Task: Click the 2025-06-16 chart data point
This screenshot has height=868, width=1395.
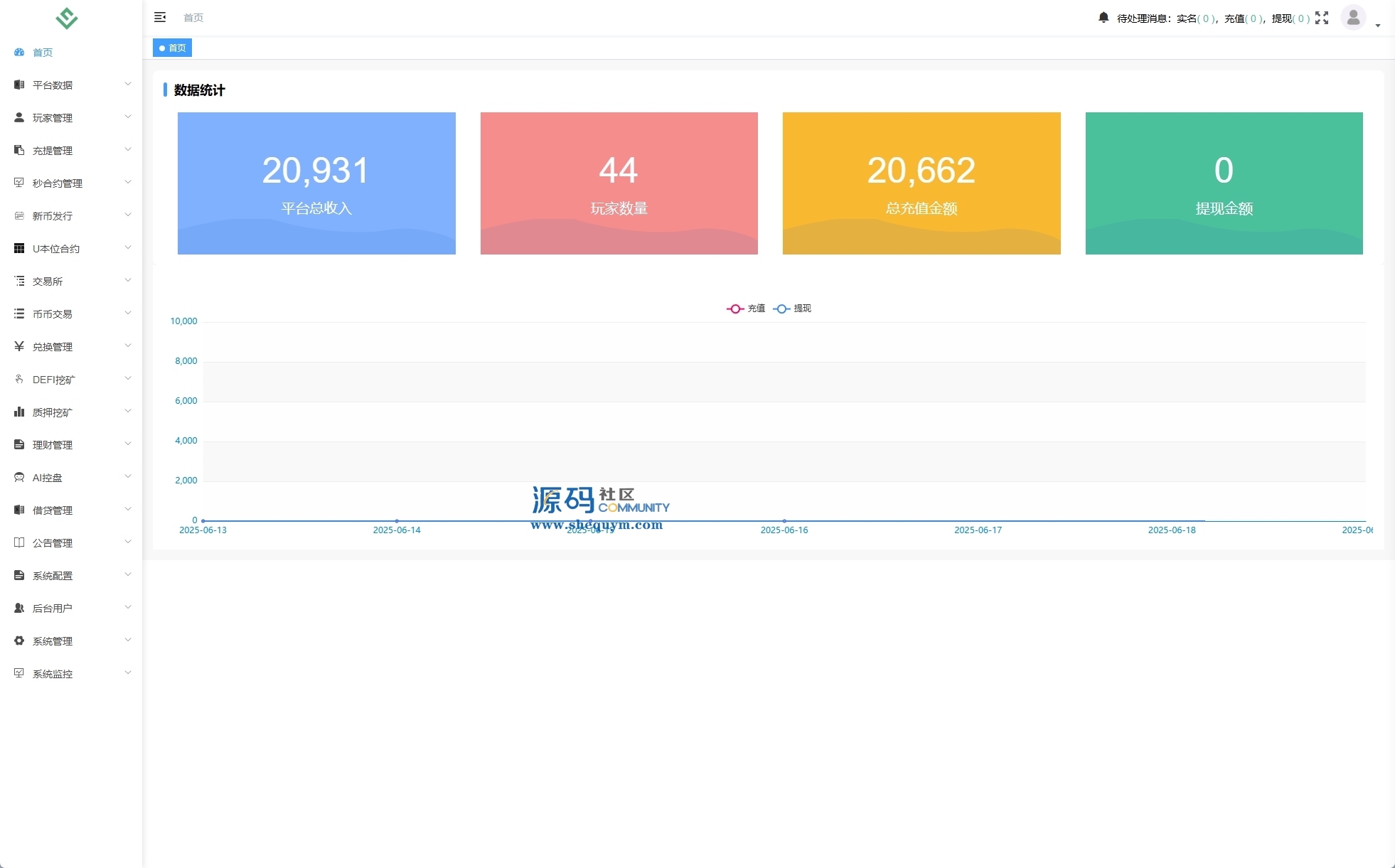Action: click(784, 521)
